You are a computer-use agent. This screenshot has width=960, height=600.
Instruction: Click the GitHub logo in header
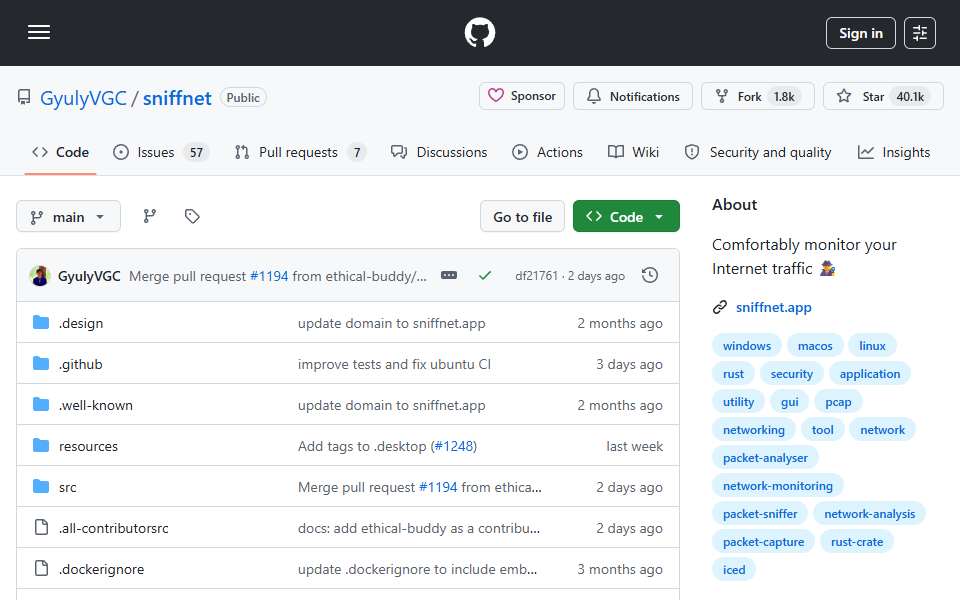click(479, 32)
